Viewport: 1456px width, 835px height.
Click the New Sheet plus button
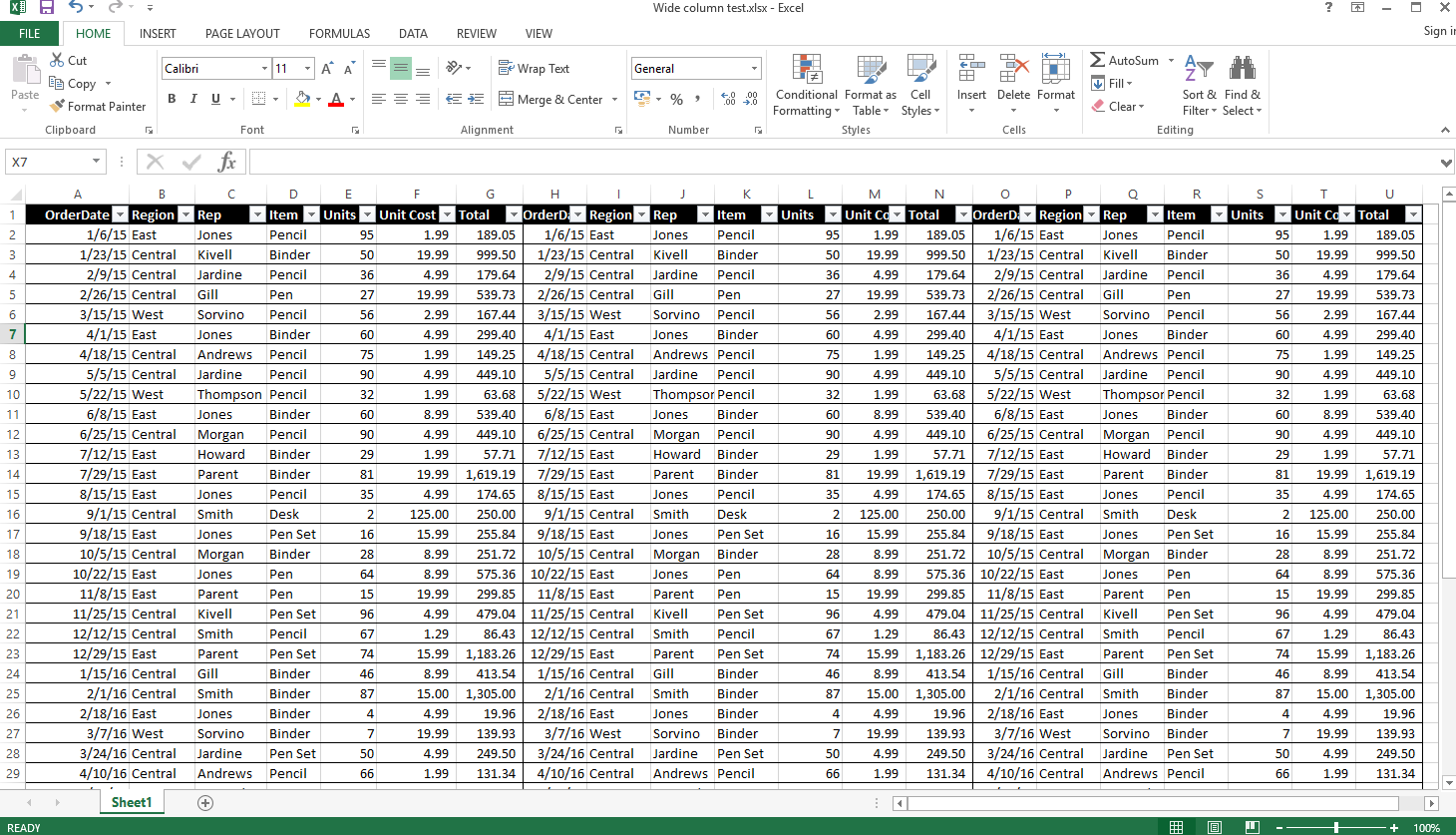pyautogui.click(x=204, y=802)
